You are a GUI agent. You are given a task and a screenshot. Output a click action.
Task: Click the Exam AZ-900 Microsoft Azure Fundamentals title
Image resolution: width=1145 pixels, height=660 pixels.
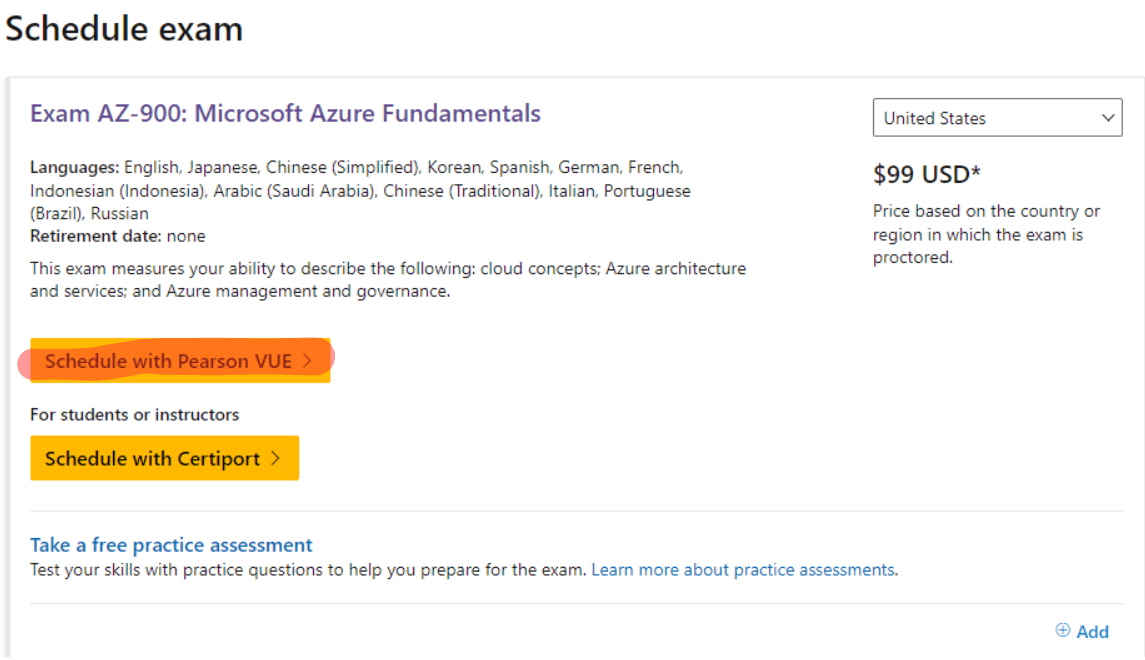[286, 114]
